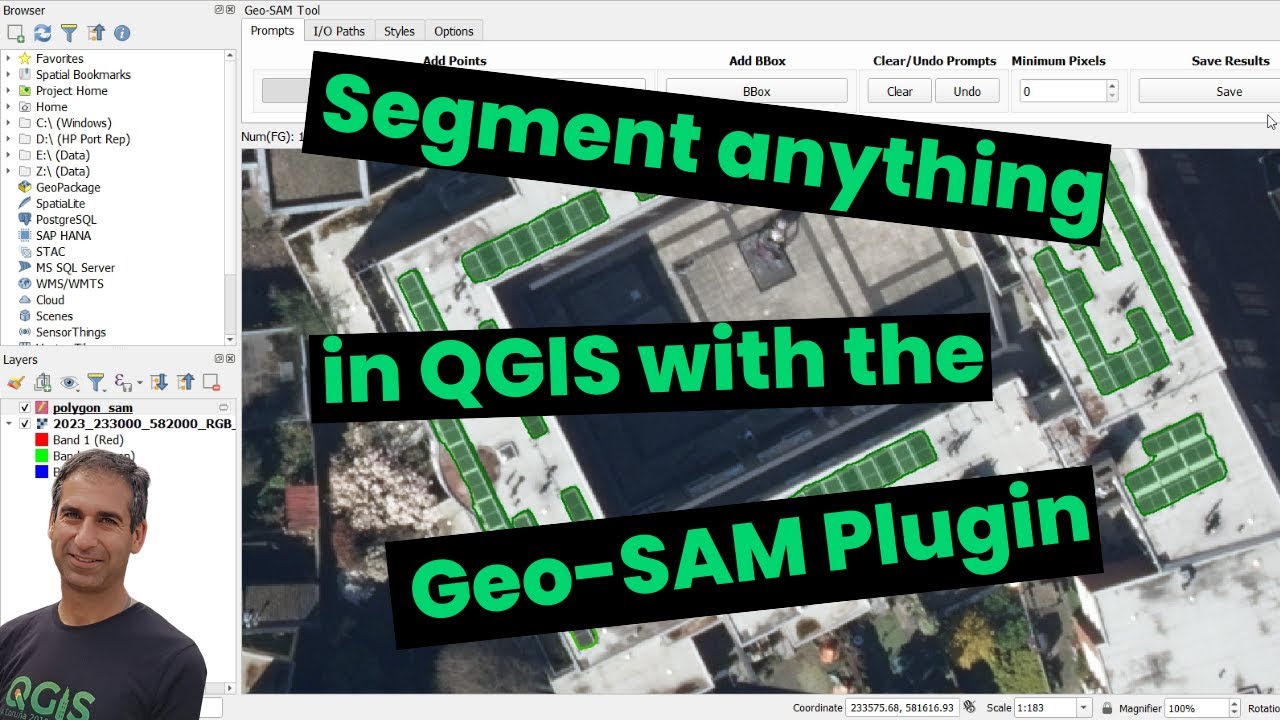The height and width of the screenshot is (720, 1280).
Task: Open the Manage Map Themes eye icon
Action: pos(69,382)
